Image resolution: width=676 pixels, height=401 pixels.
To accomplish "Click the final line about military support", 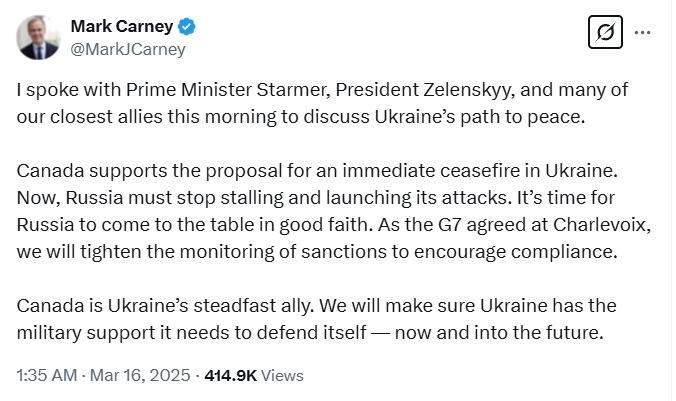I will tap(310, 333).
